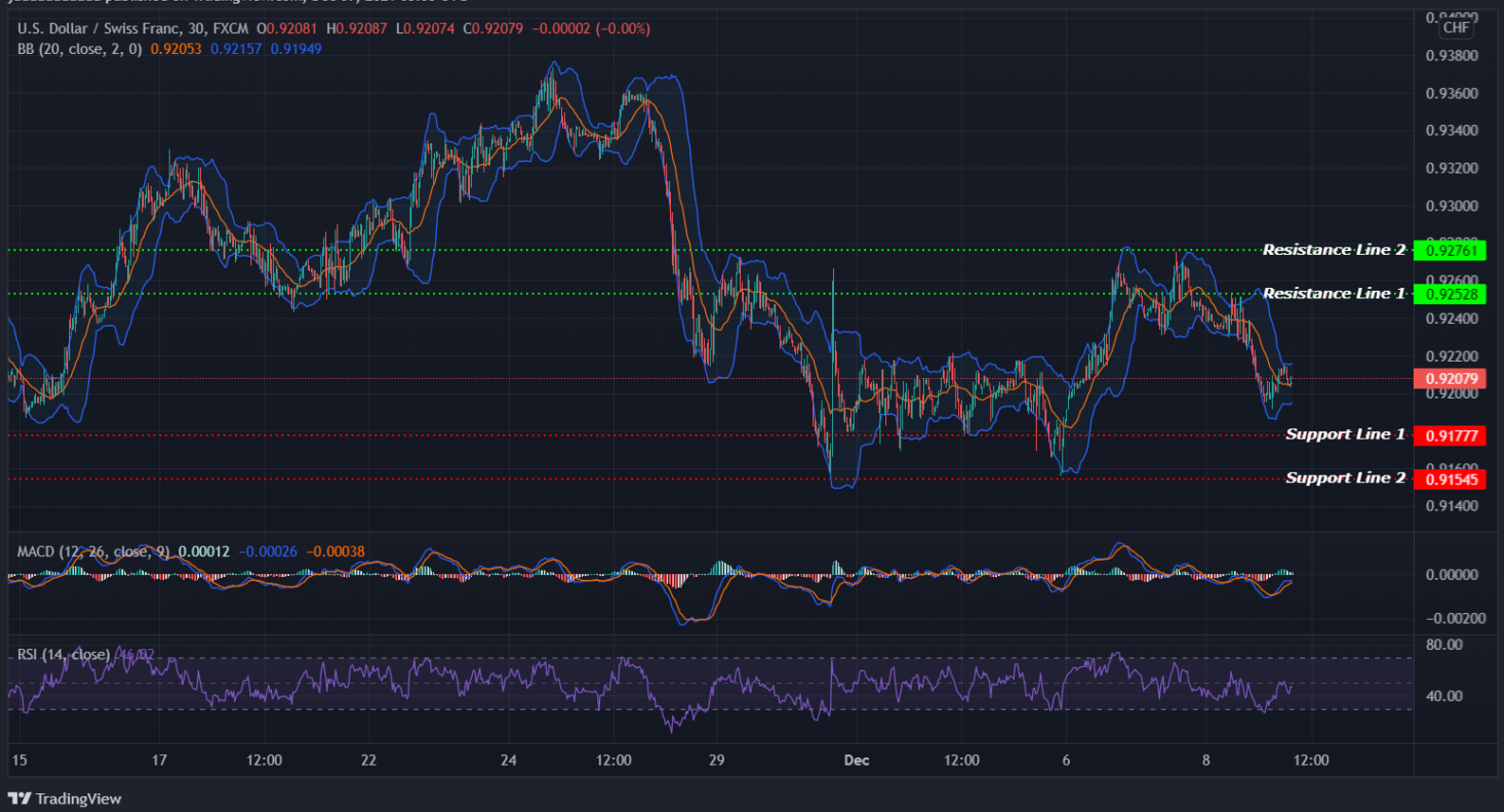The width and height of the screenshot is (1504, 812).
Task: Click the Dec label on time axis
Action: pos(857,760)
